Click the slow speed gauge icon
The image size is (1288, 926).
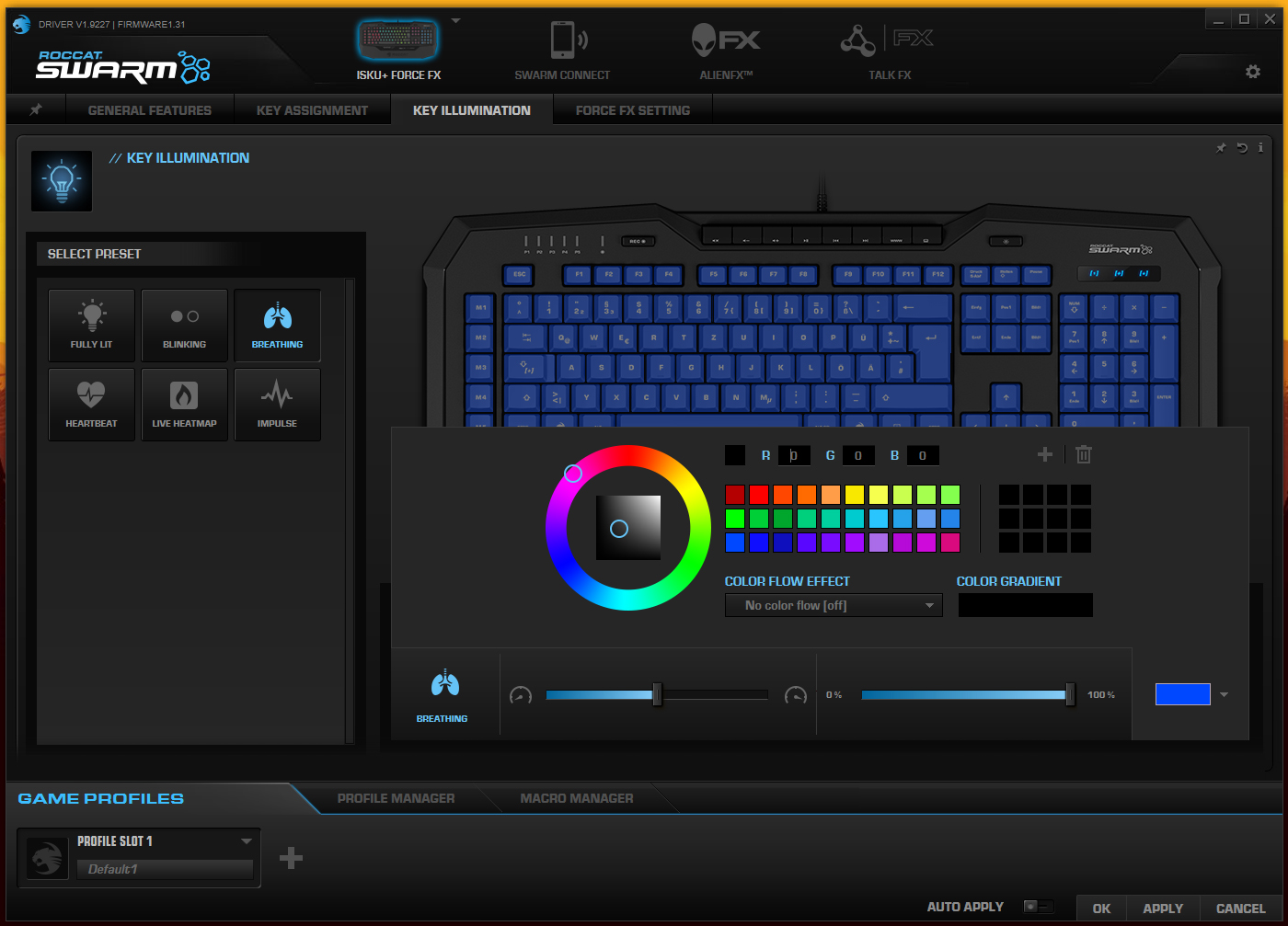(x=521, y=695)
